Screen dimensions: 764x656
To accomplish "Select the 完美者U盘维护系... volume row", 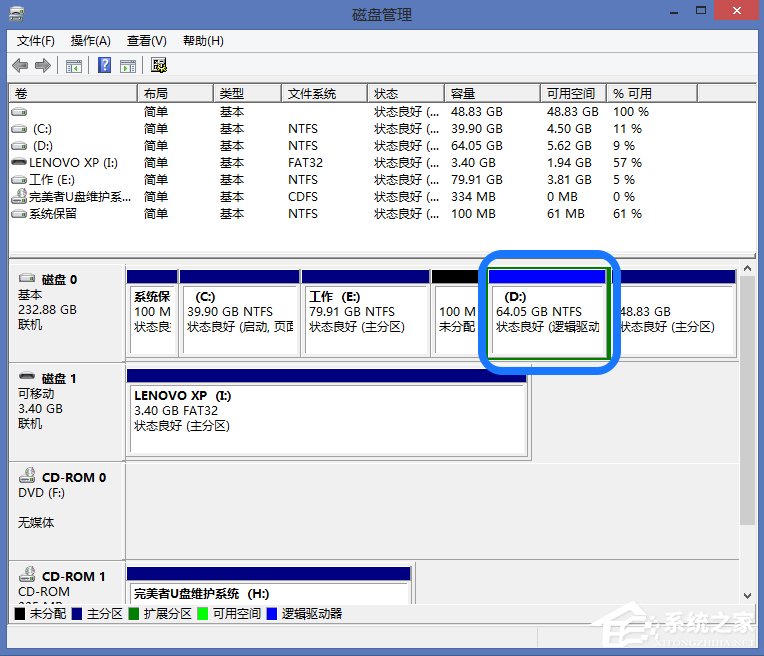I will pyautogui.click(x=382, y=197).
